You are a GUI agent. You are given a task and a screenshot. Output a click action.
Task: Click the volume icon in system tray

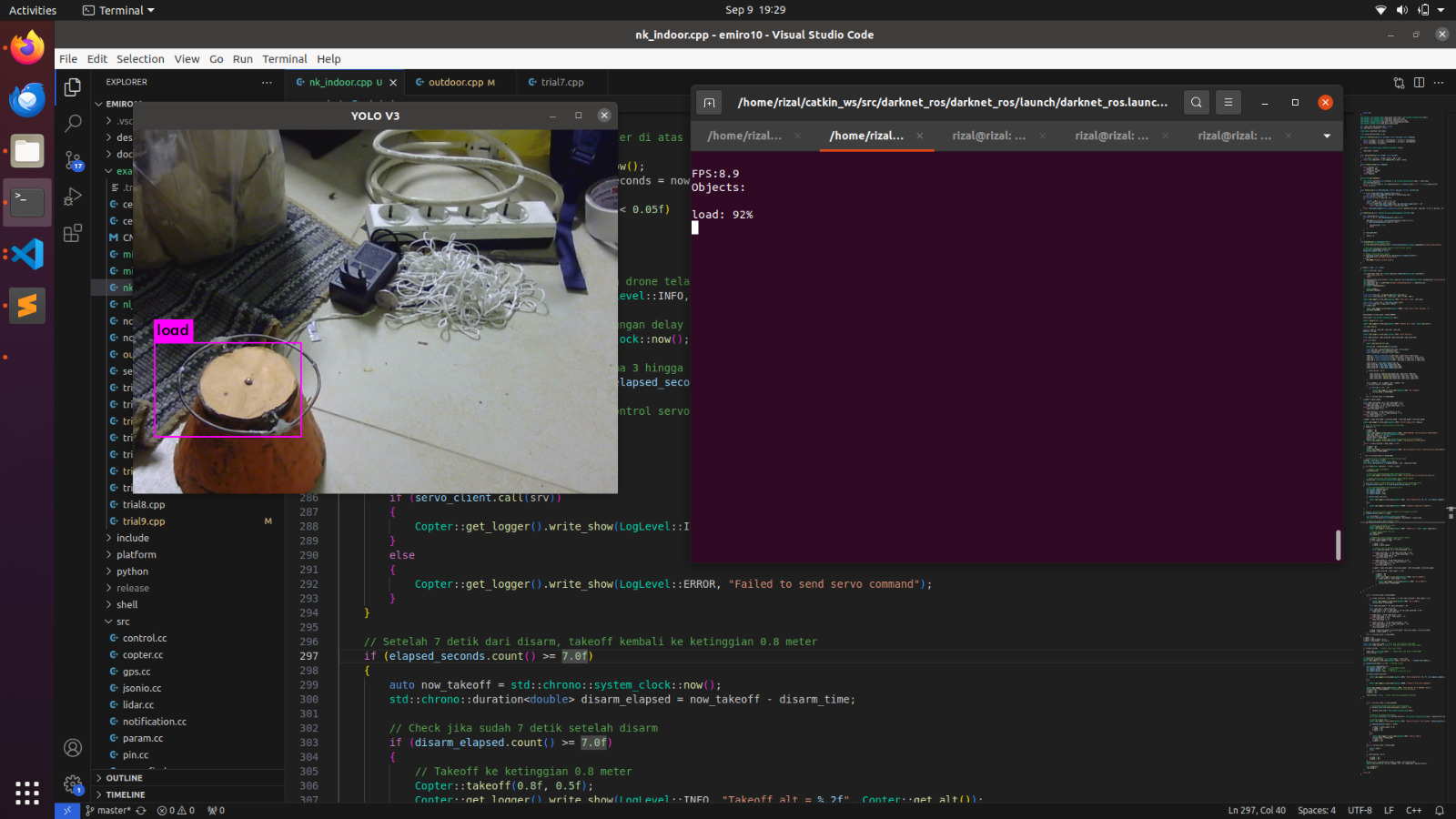(1401, 10)
